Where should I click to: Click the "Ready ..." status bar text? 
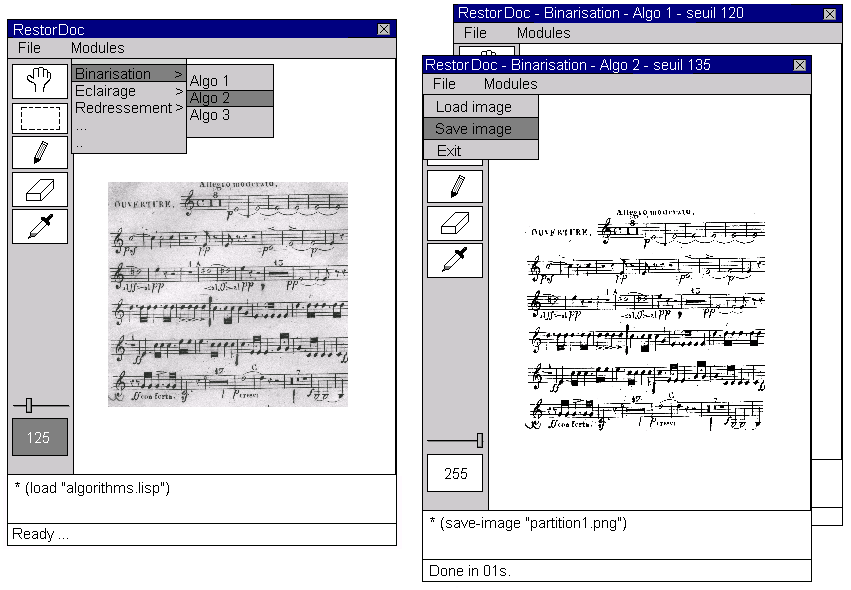41,534
